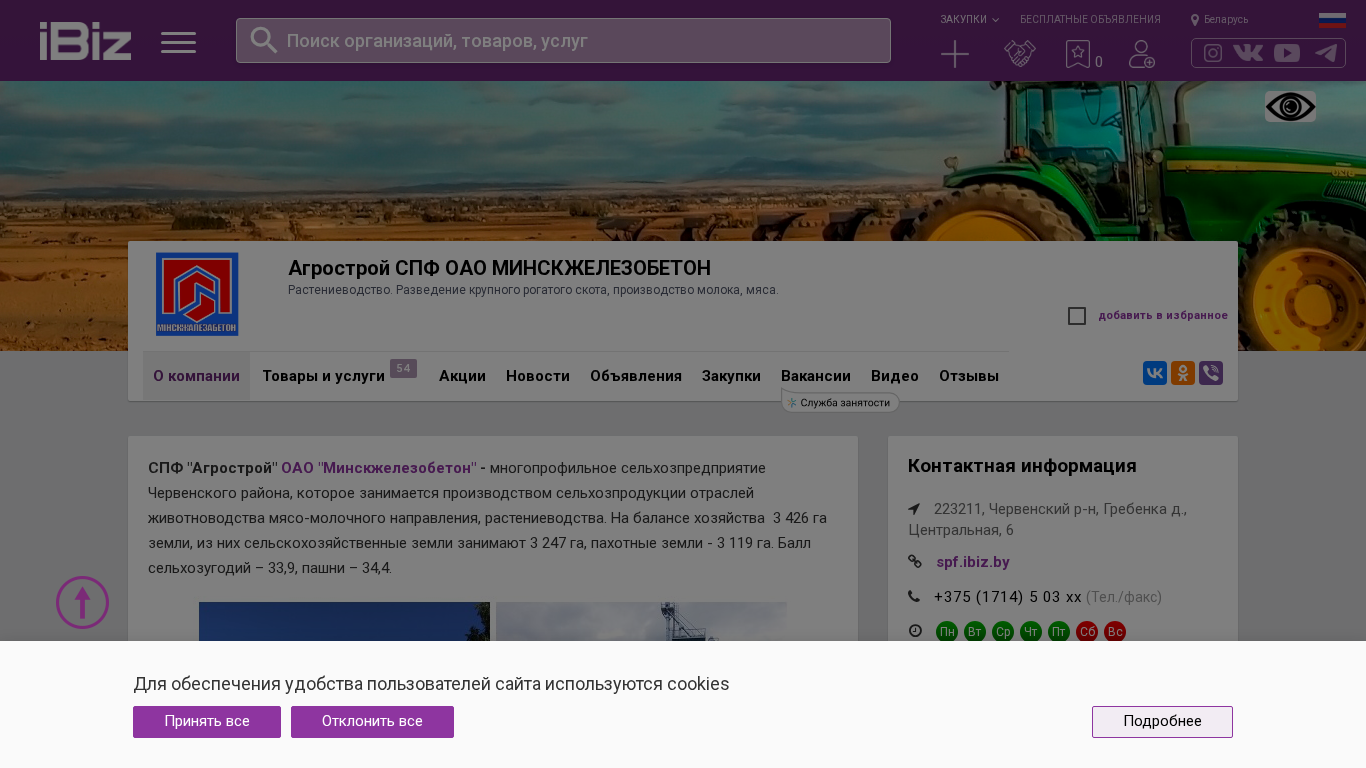Click the Беларусь region selector
1366x768 pixels.
(1226, 20)
